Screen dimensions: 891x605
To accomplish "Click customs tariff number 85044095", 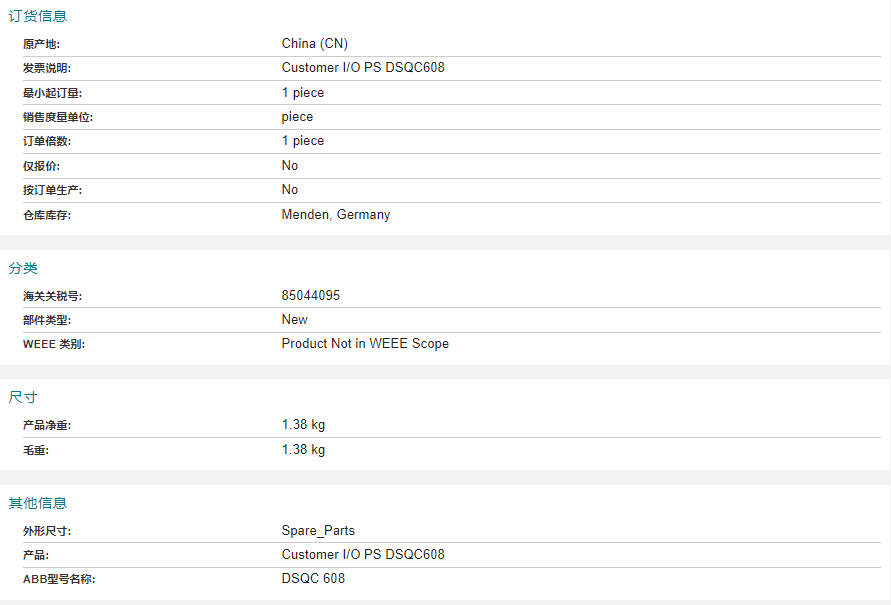I will (318, 296).
